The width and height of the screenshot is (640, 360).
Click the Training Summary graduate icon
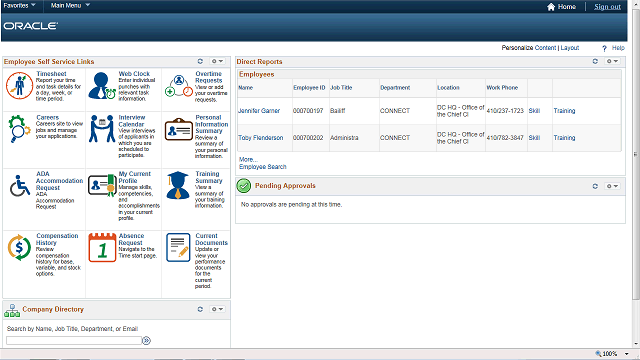point(178,185)
